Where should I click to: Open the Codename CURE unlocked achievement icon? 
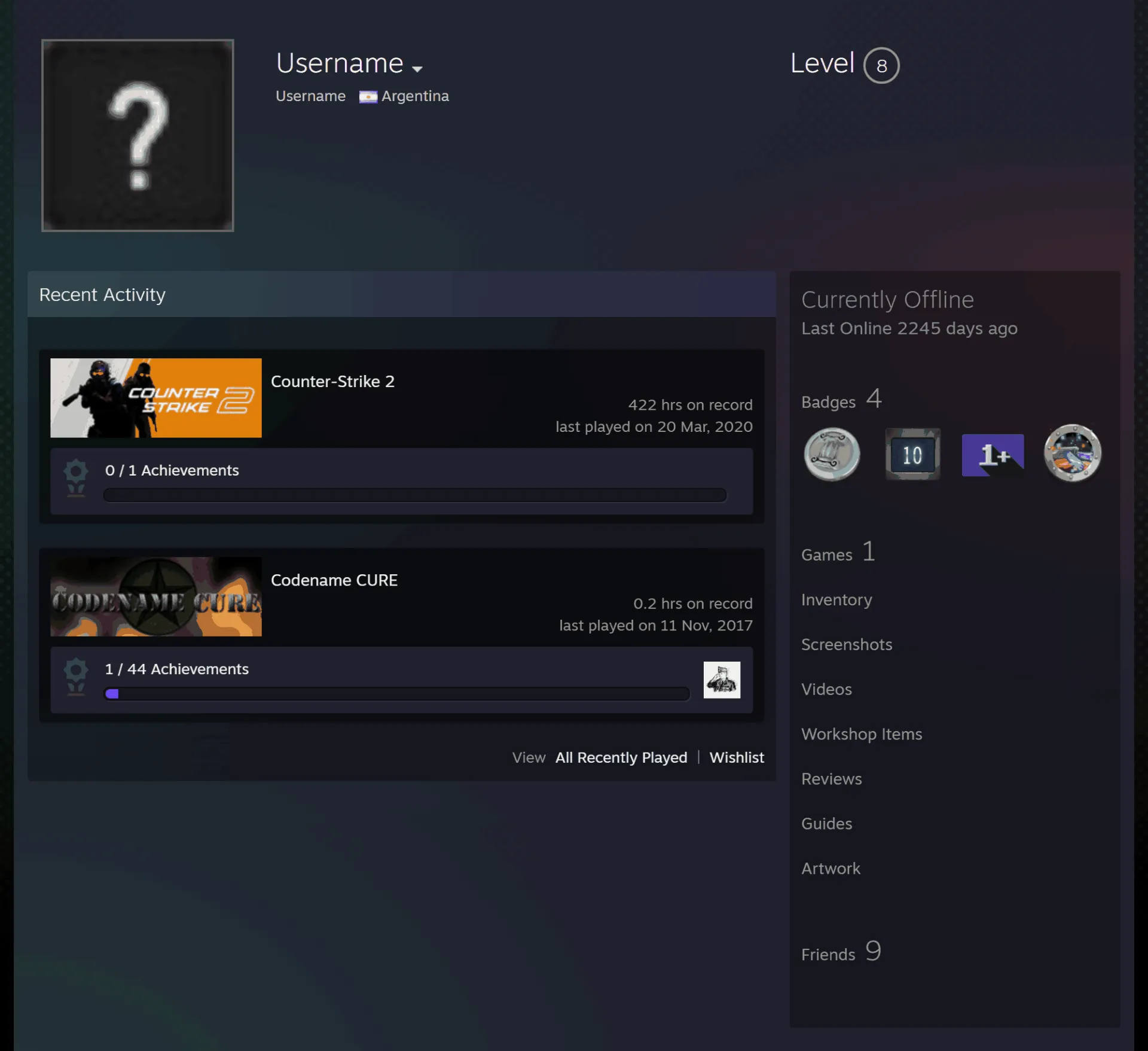coord(722,680)
